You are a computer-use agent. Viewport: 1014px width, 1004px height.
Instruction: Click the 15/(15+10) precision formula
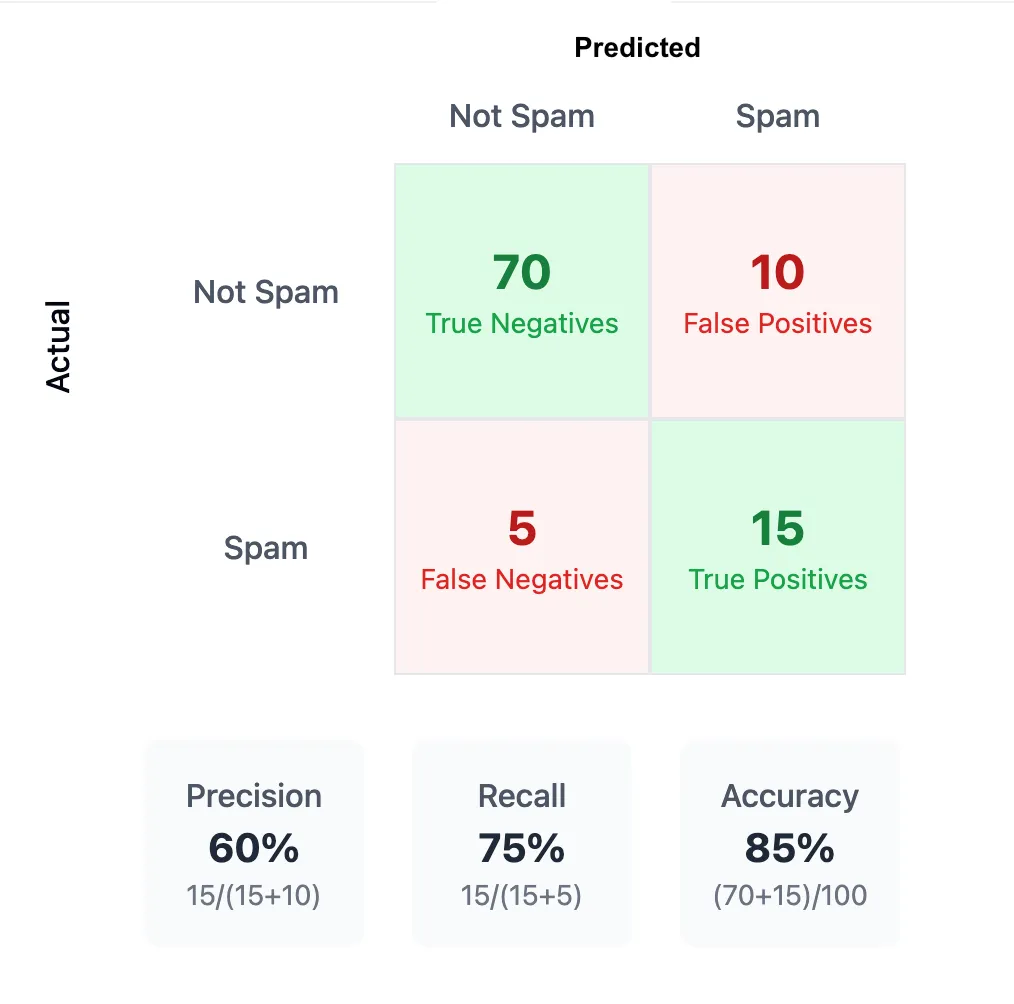click(x=254, y=896)
